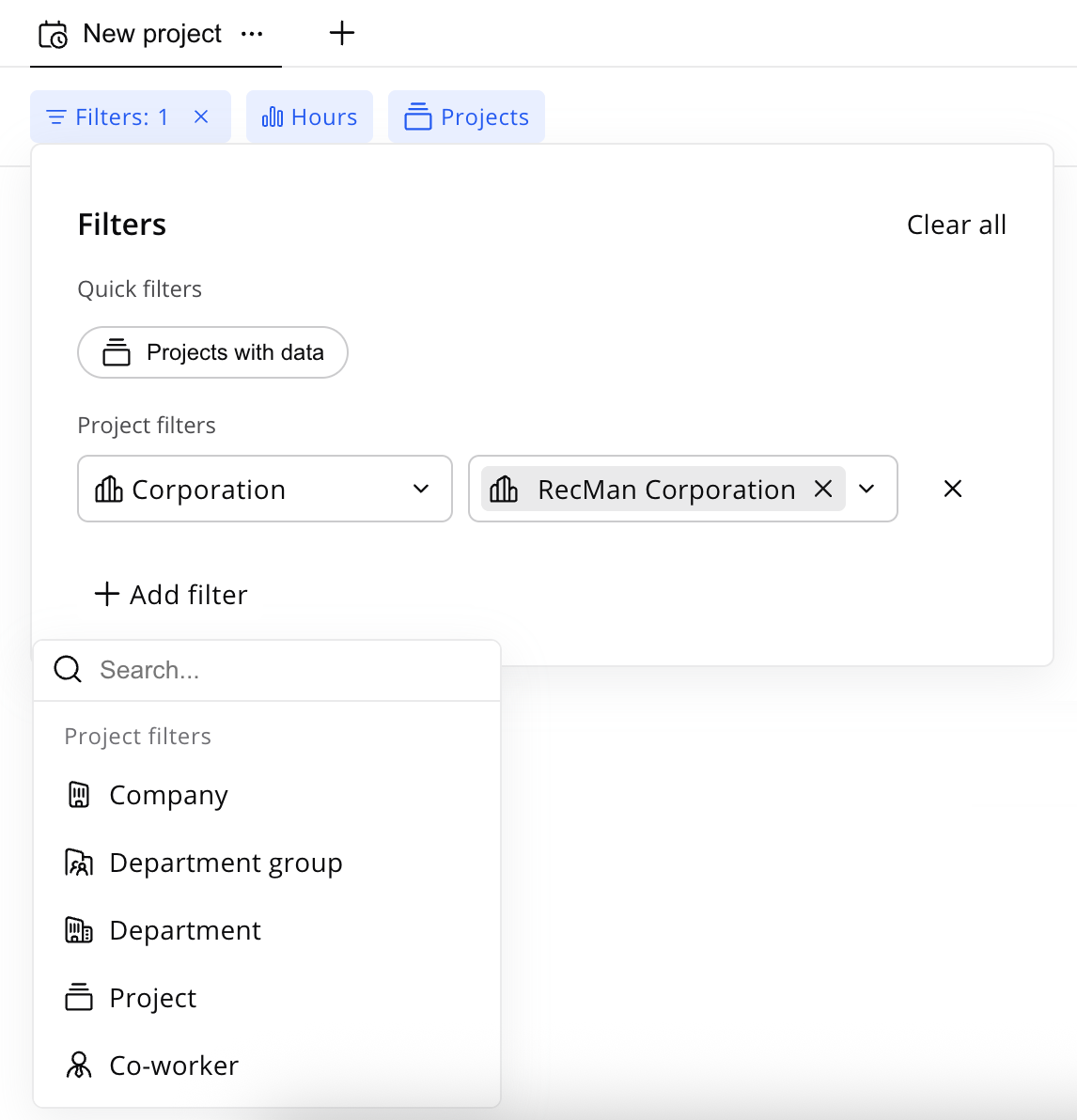This screenshot has width=1077, height=1120.
Task: Click Clear all filters link
Action: coord(956,225)
